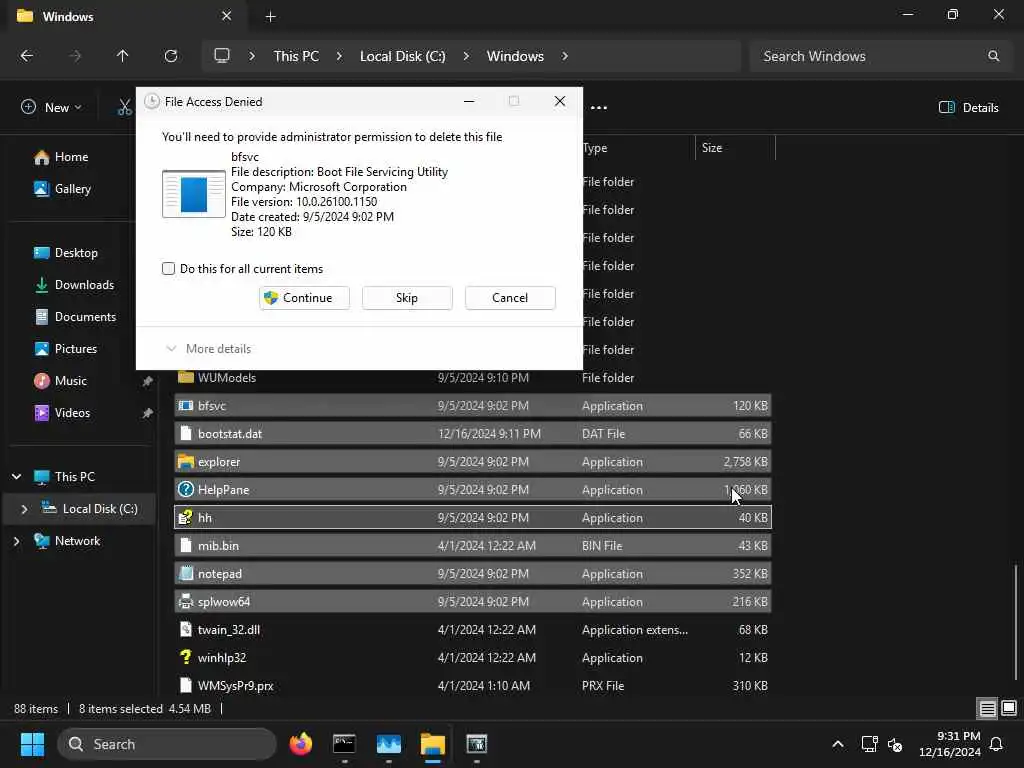The width and height of the screenshot is (1024, 768).
Task: Open the See more (three dots) menu
Action: tap(599, 108)
